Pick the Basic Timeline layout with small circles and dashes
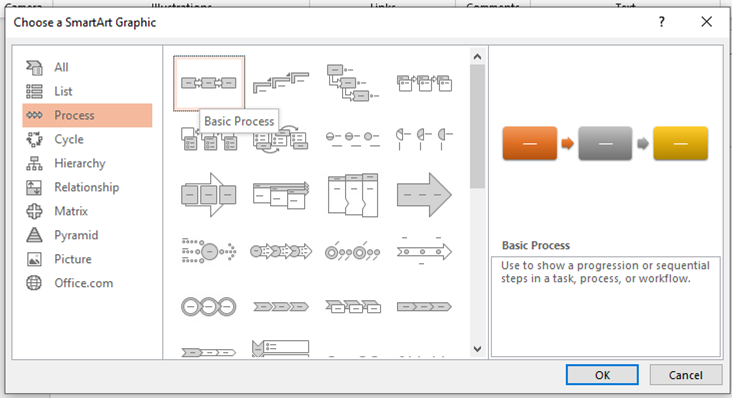The height and width of the screenshot is (398, 732). pos(352,139)
